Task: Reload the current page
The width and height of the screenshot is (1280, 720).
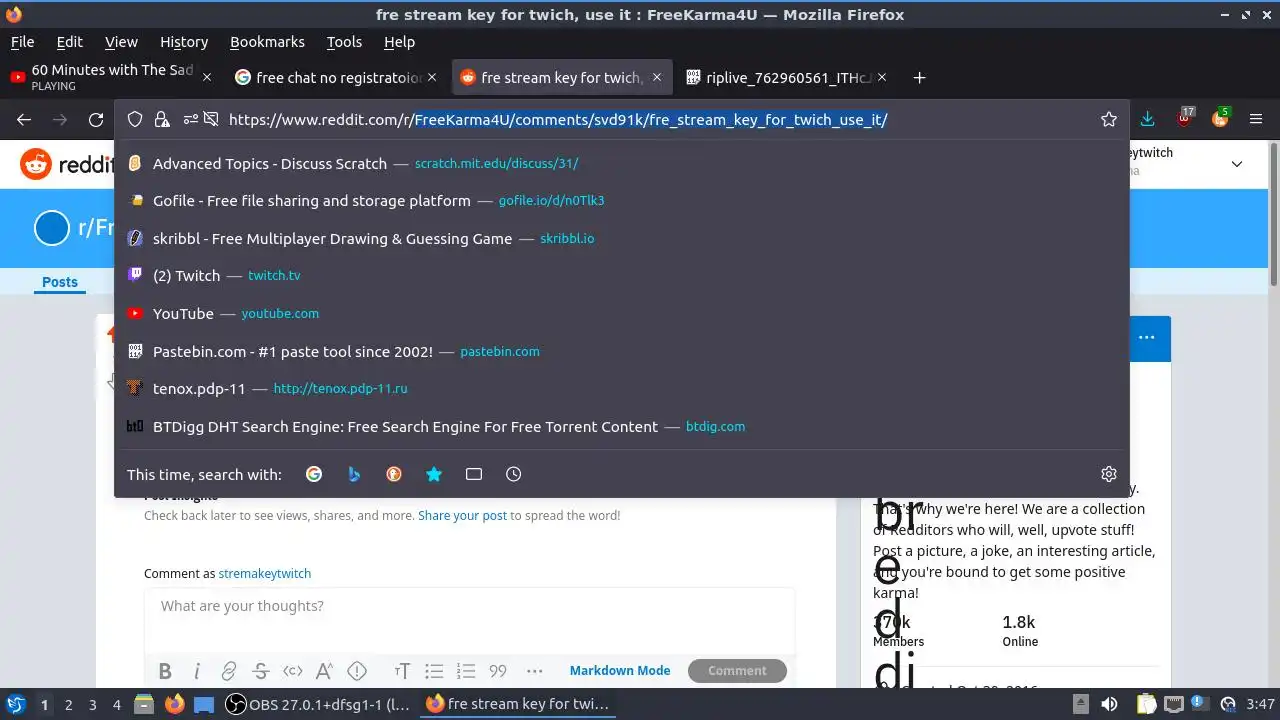Action: [96, 120]
